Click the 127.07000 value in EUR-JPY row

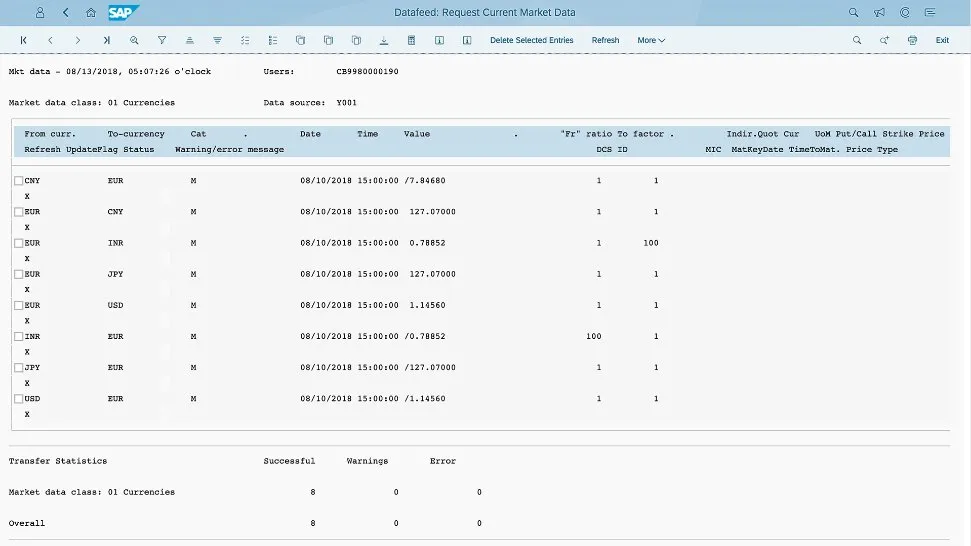(432, 274)
